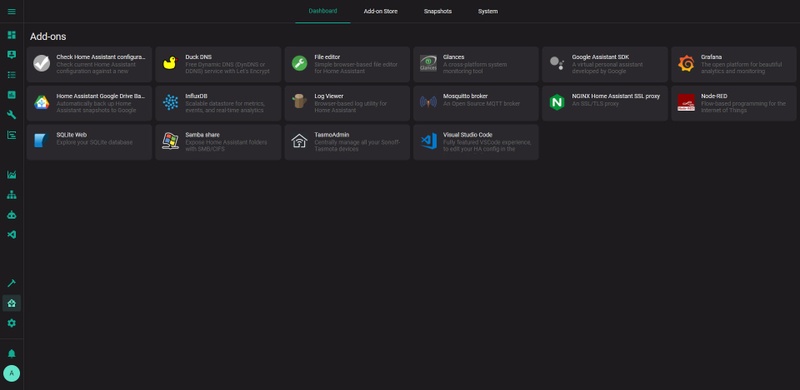This screenshot has width=800, height=390.
Task: Click the TasmoAdmin house icon
Action: click(299, 141)
